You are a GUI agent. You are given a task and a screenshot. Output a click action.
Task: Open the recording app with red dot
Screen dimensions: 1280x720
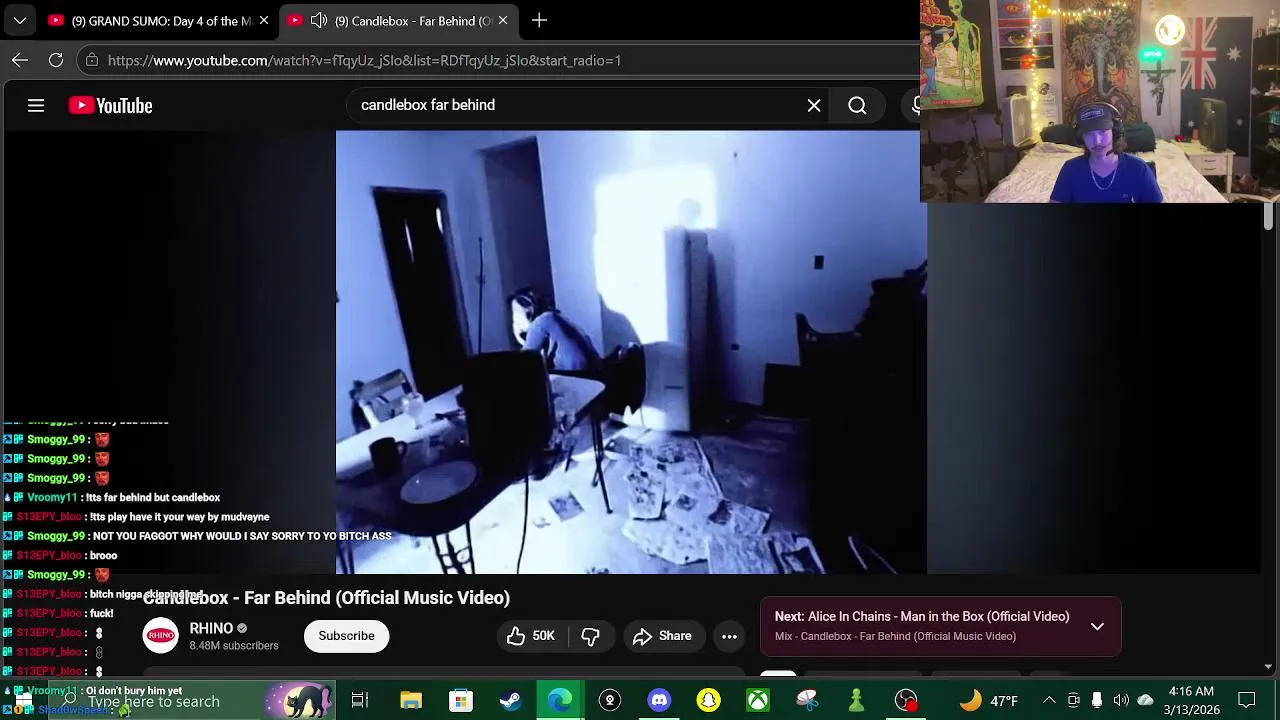pyautogui.click(x=906, y=700)
